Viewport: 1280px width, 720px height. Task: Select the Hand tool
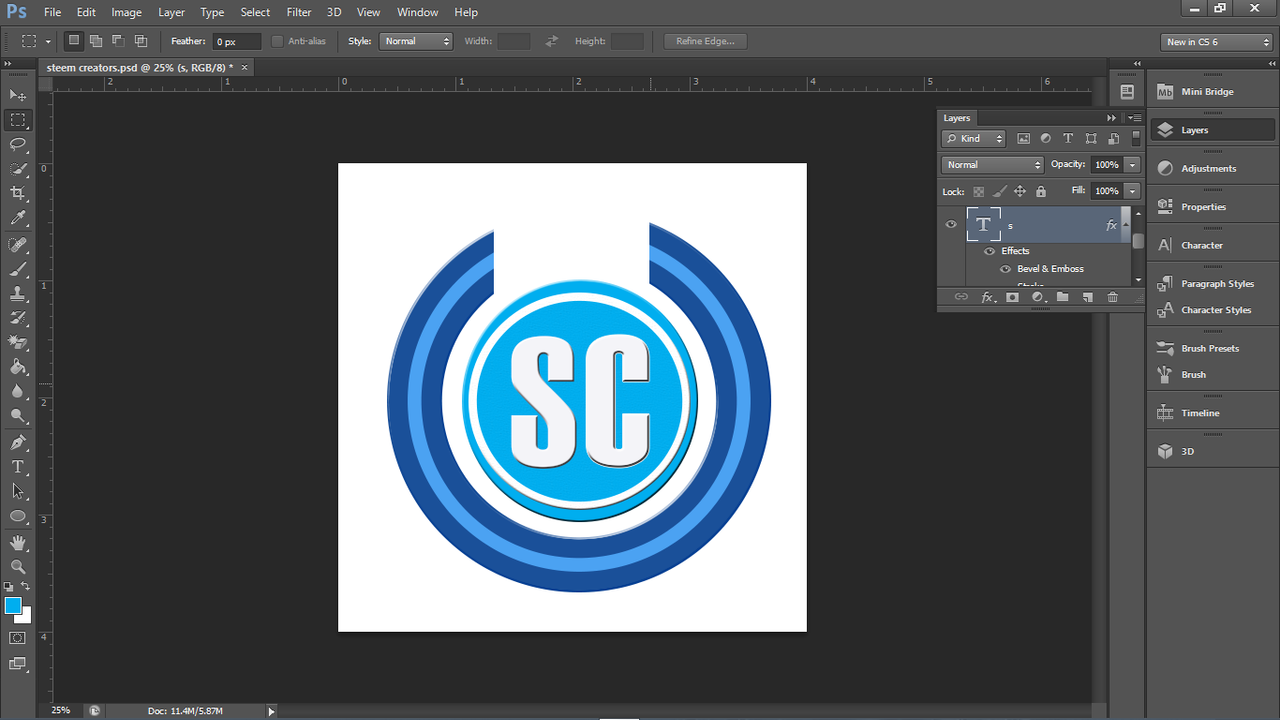[x=18, y=542]
